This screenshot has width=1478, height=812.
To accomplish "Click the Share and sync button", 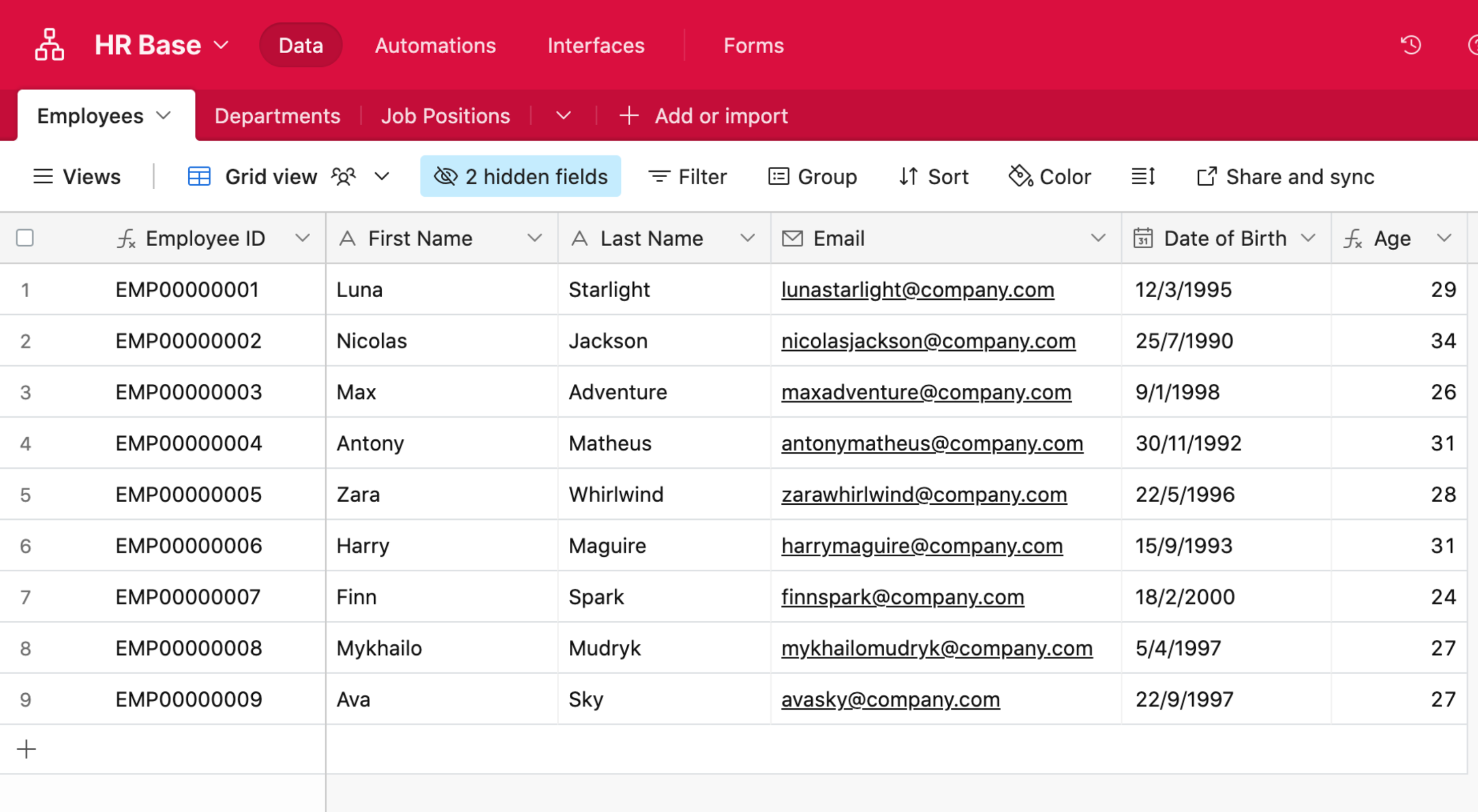I will click(1285, 177).
